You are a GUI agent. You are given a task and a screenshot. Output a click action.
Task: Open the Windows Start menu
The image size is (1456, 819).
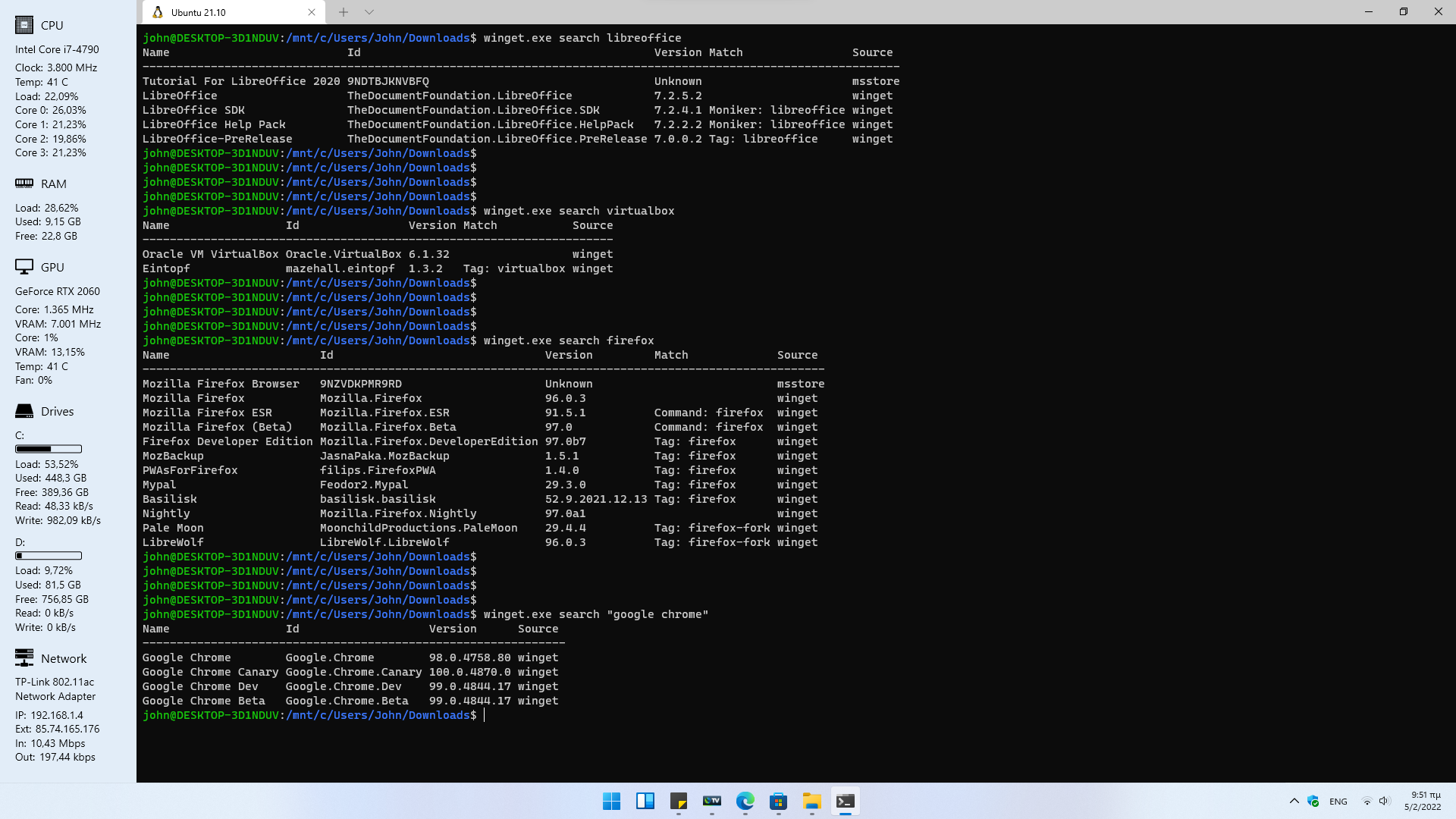click(x=611, y=801)
